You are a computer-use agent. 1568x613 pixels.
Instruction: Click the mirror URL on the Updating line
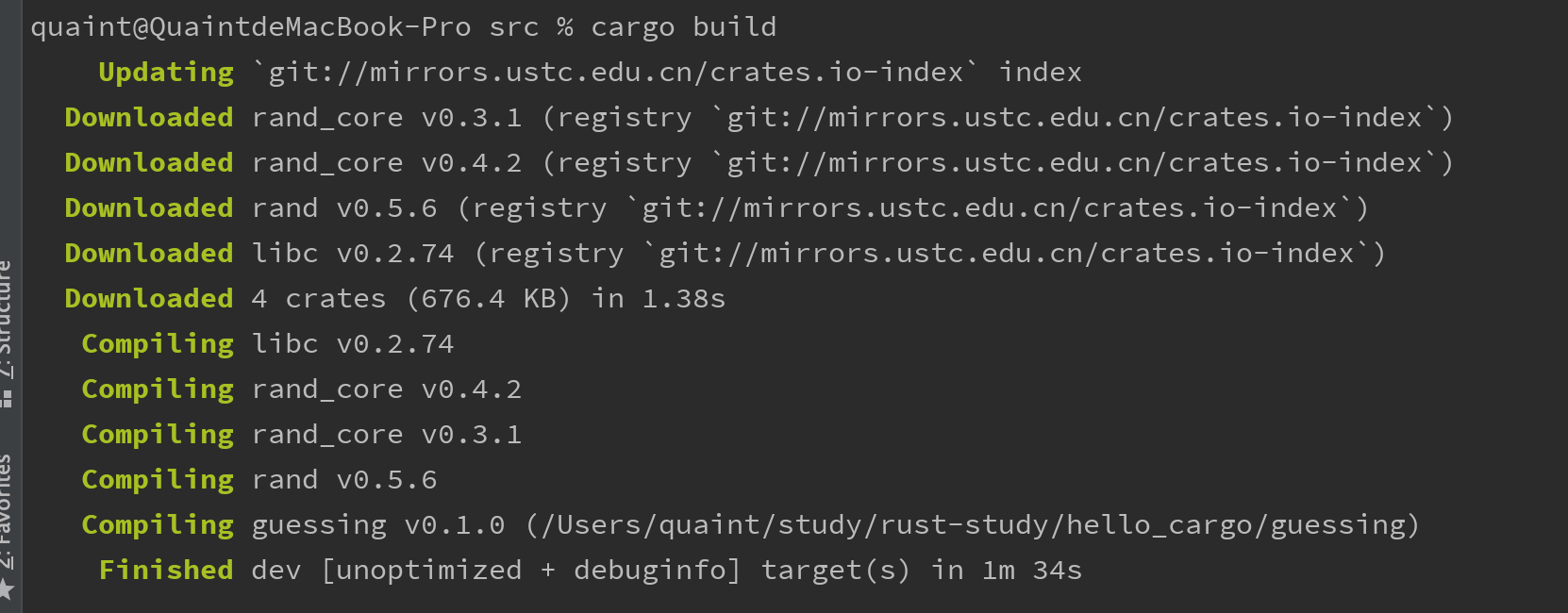pyautogui.click(x=615, y=73)
